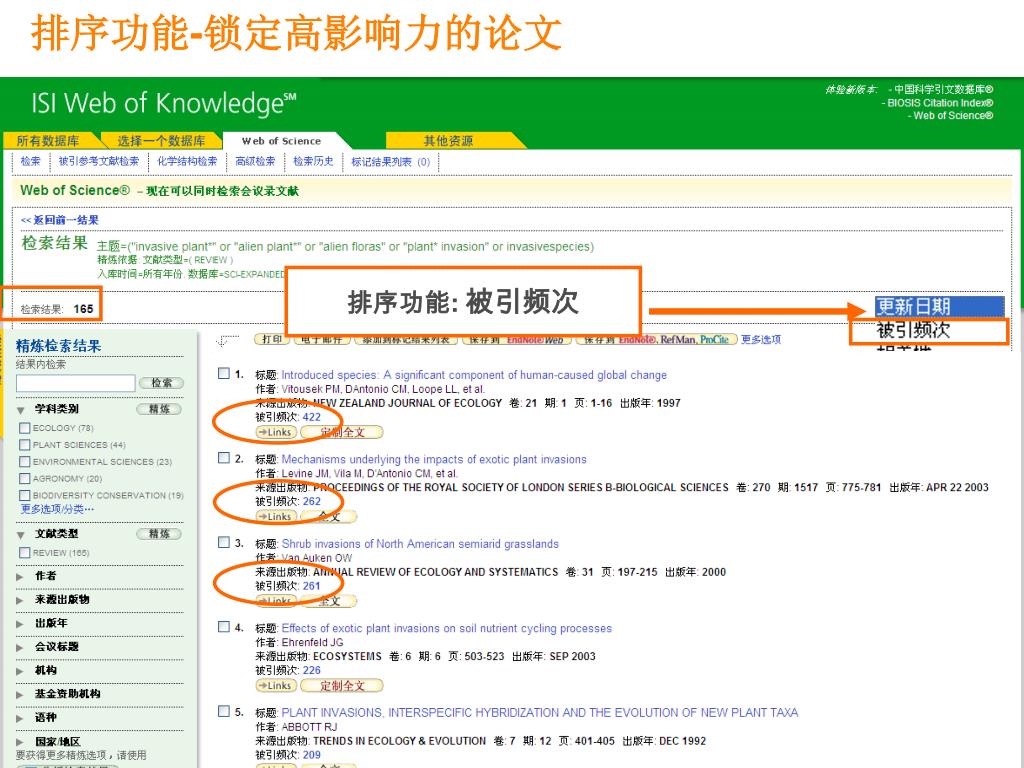Expand the 基金资助机构 refine section
The width and height of the screenshot is (1024, 768).
tap(20, 694)
